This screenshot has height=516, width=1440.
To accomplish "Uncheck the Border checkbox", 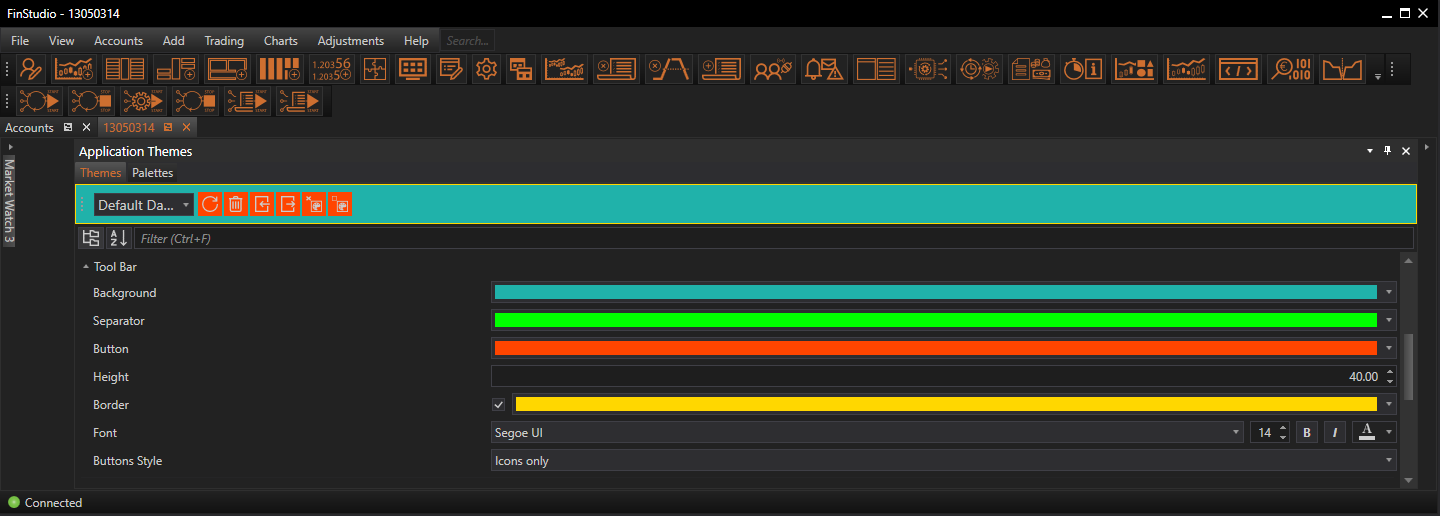I will click(x=499, y=405).
